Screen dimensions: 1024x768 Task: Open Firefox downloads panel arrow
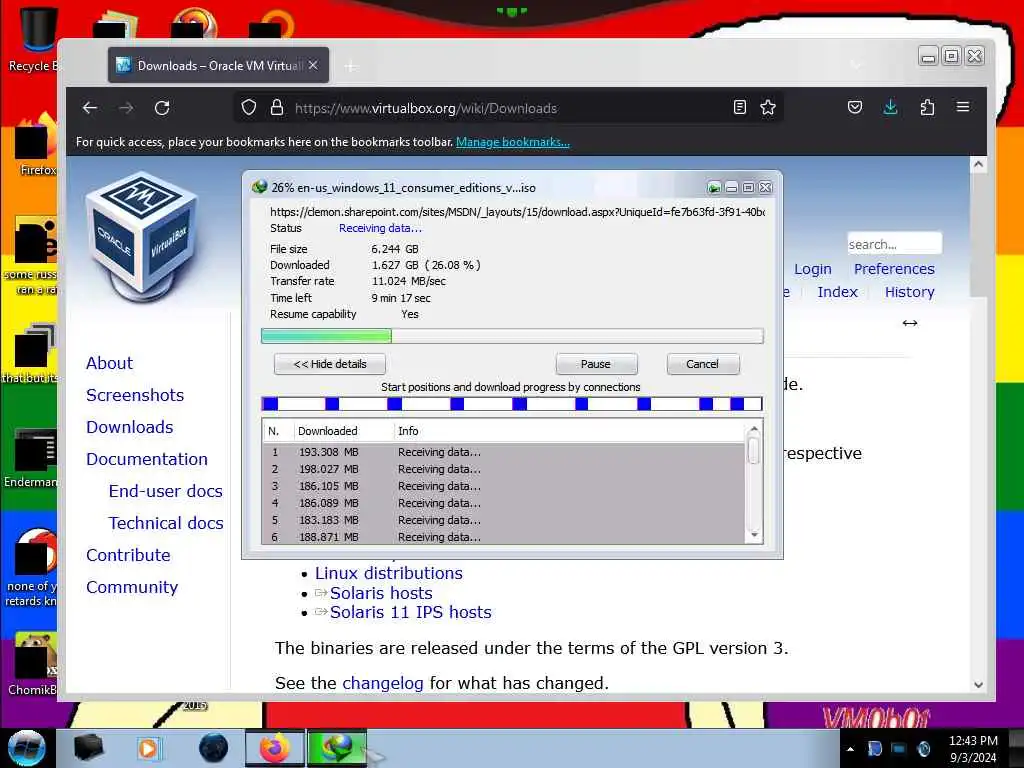[x=890, y=107]
